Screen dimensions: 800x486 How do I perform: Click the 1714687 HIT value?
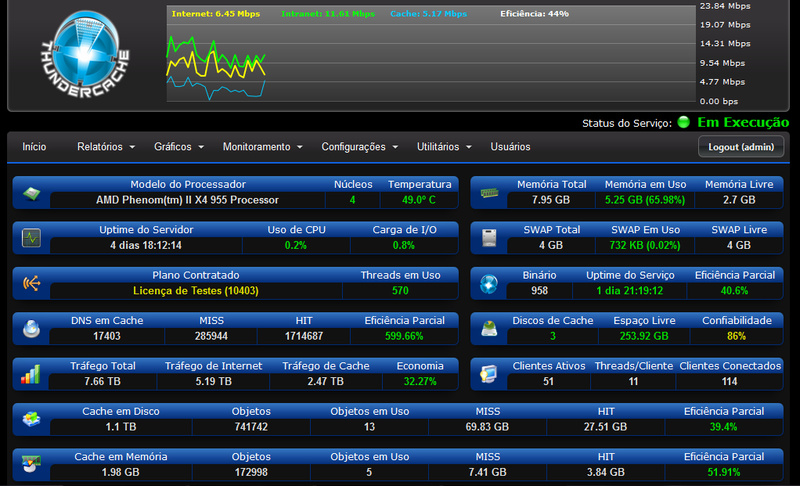(x=304, y=336)
